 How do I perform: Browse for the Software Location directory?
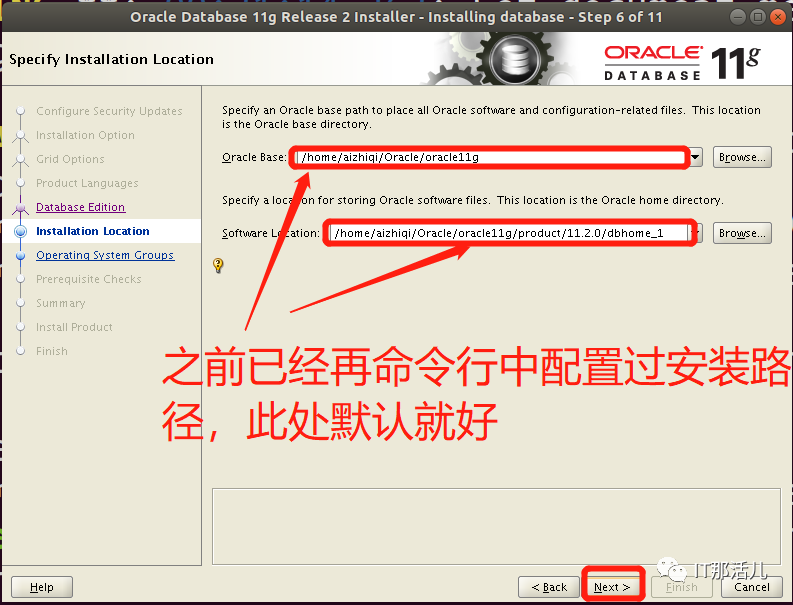click(742, 233)
